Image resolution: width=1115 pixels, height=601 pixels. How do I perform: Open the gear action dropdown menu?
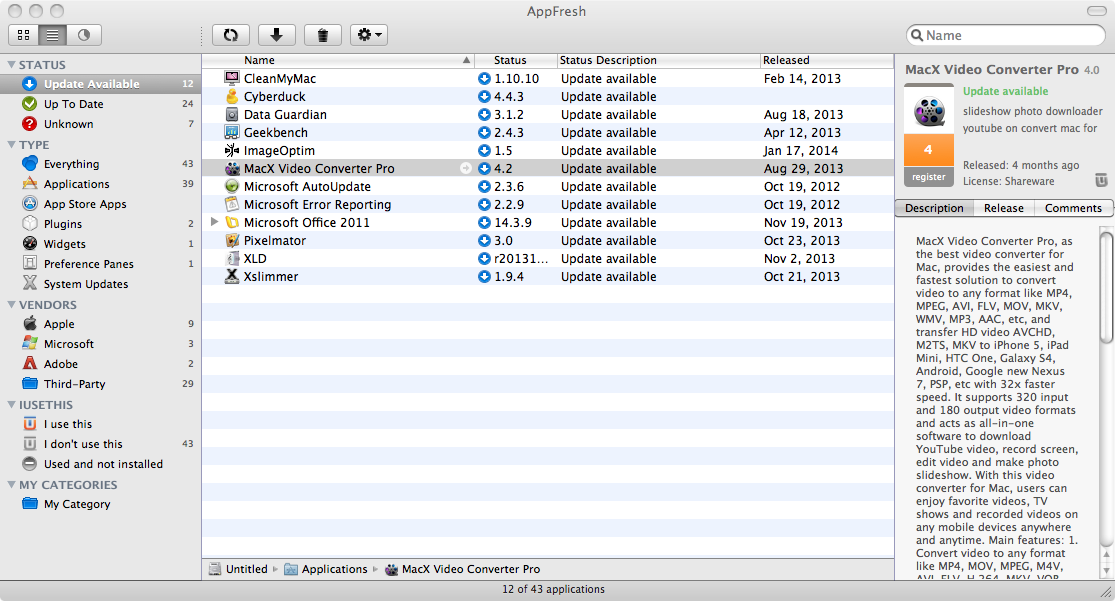[x=369, y=35]
